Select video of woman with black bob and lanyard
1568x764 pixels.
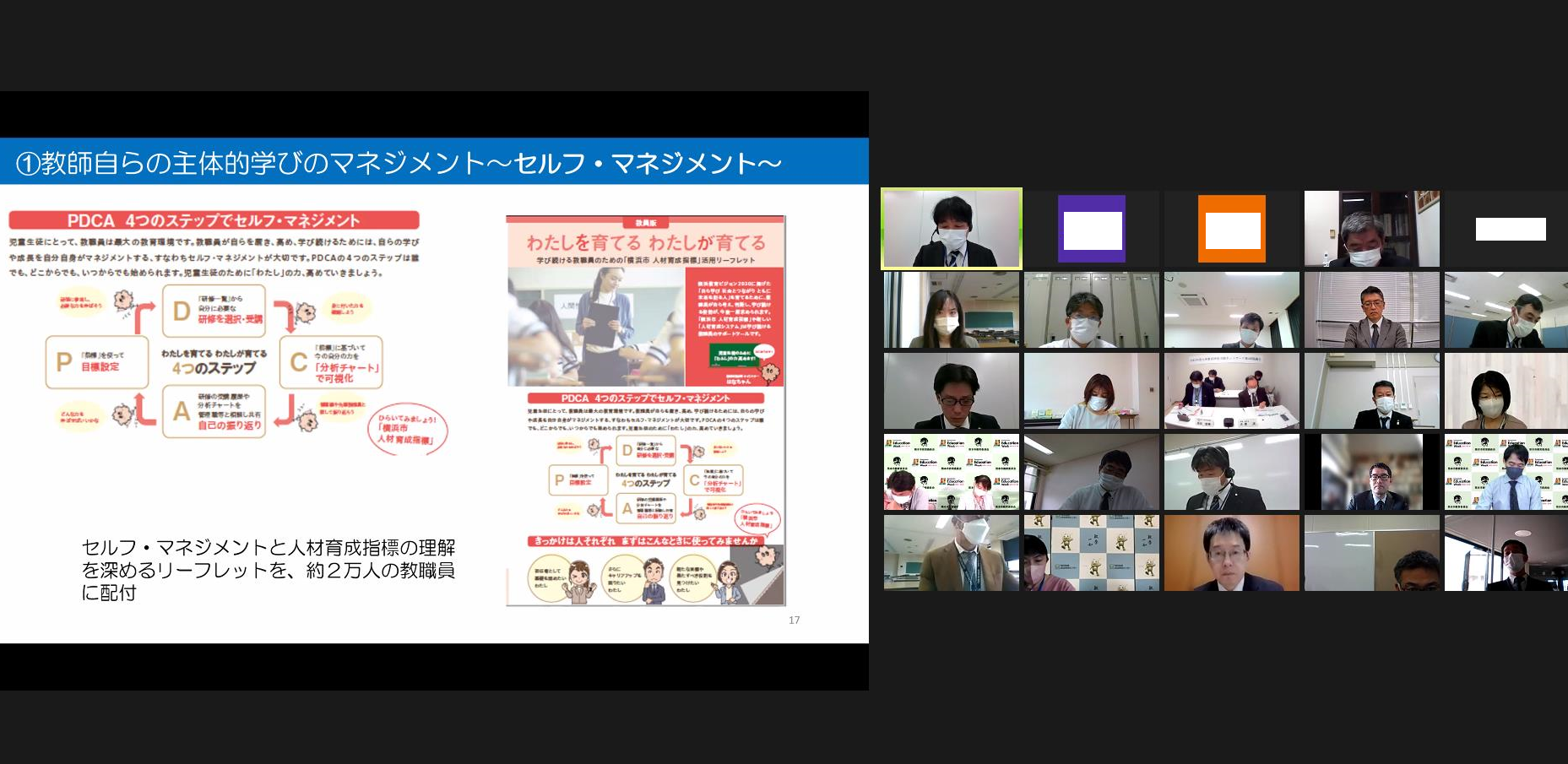[x=1506, y=391]
